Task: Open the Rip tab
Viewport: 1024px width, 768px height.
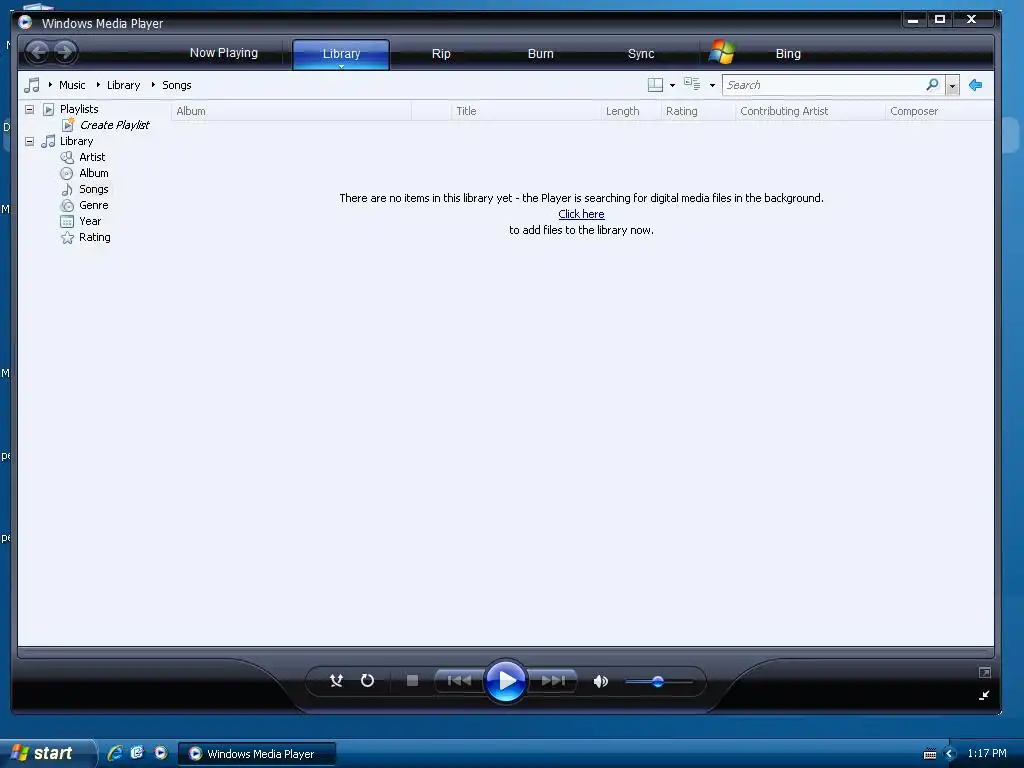Action: click(441, 54)
